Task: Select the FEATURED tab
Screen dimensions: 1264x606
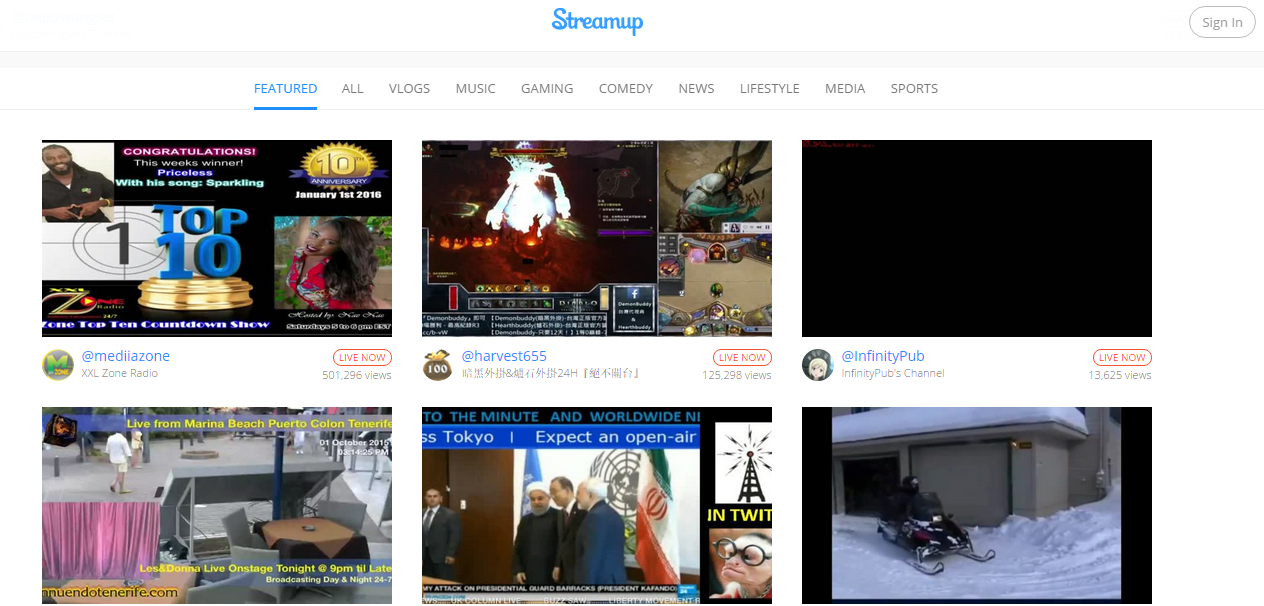Action: 285,88
